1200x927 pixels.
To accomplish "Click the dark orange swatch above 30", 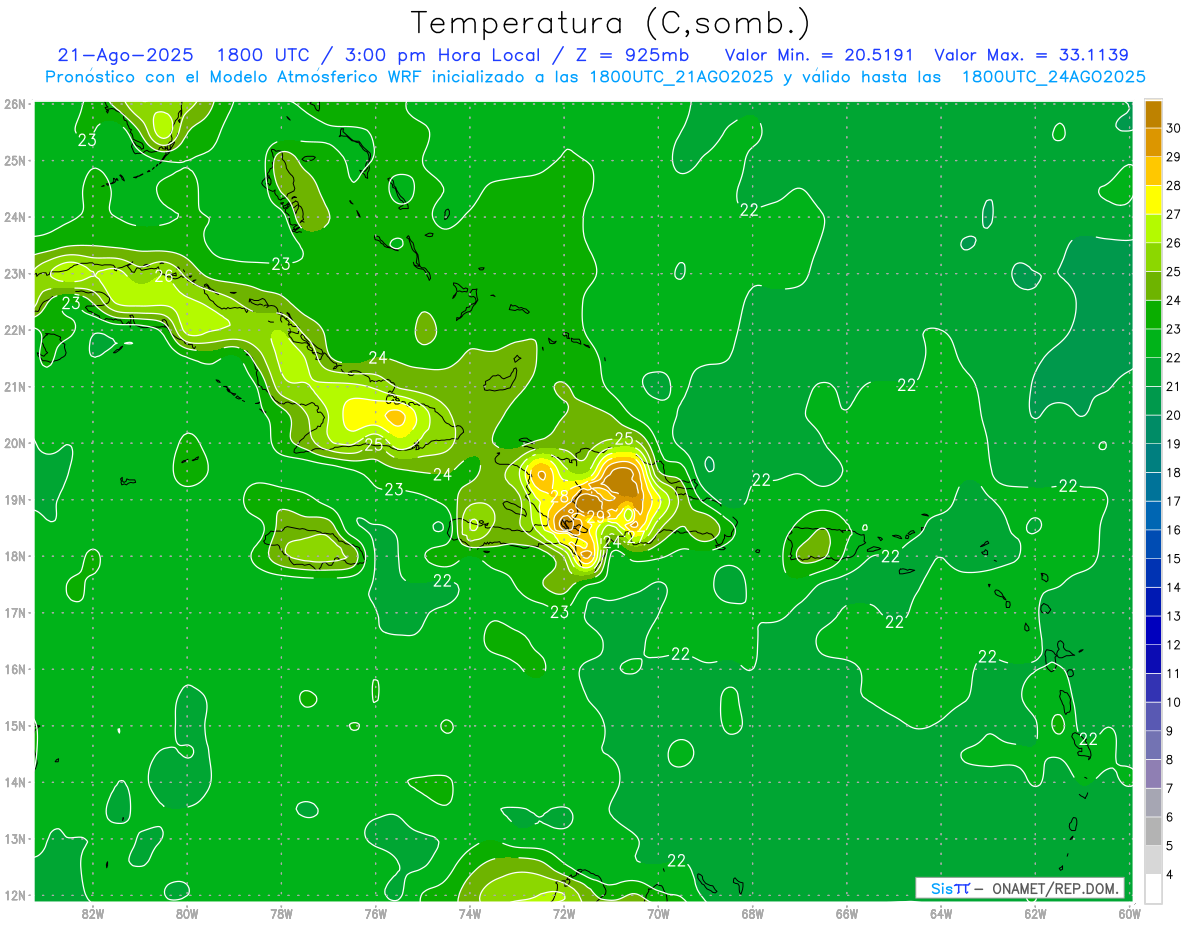I will (1153, 114).
